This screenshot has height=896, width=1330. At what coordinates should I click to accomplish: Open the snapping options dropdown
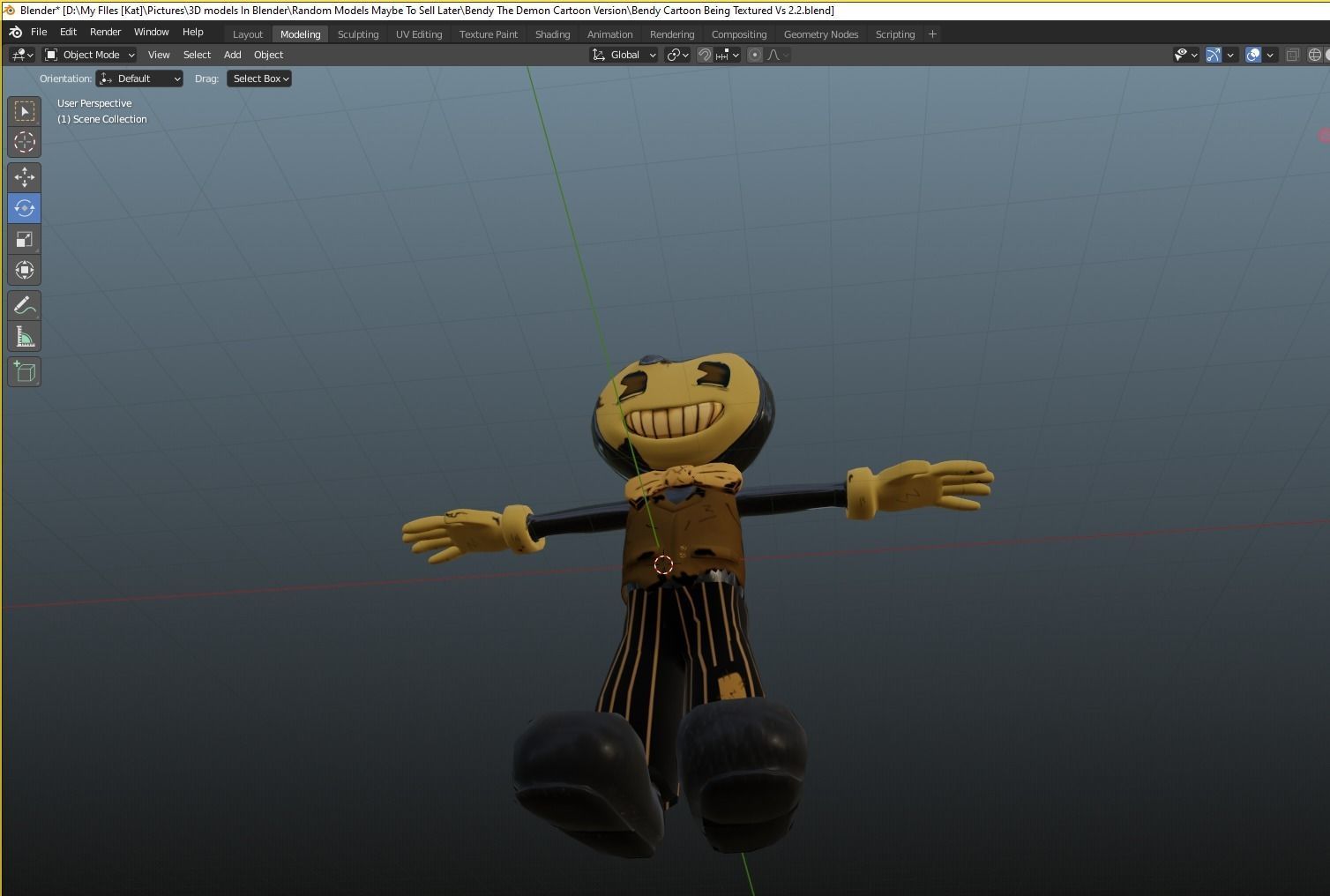728,55
